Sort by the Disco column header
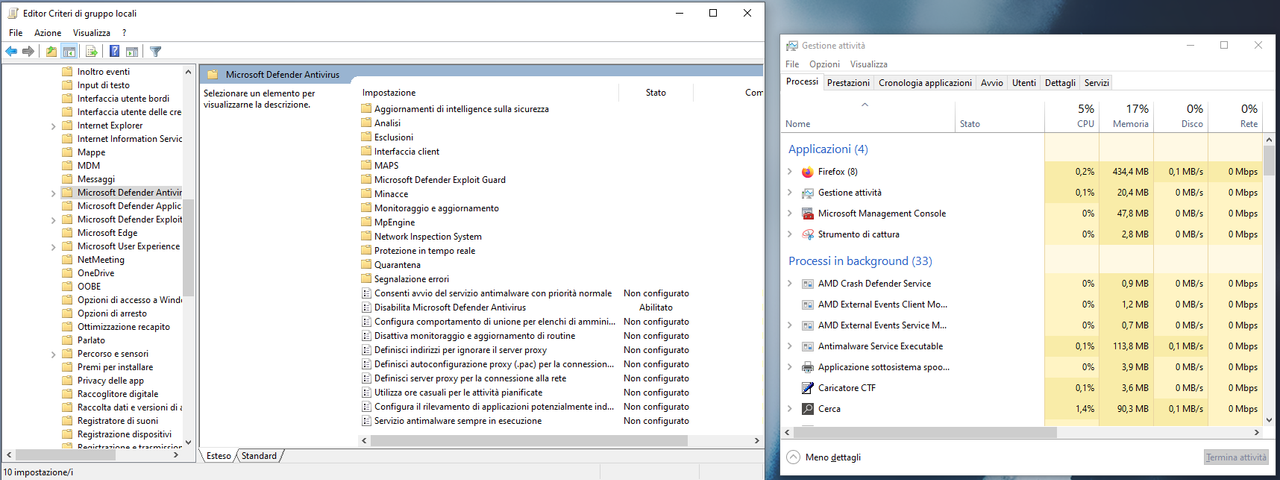The width and height of the screenshot is (1280, 480). [x=1180, y=116]
